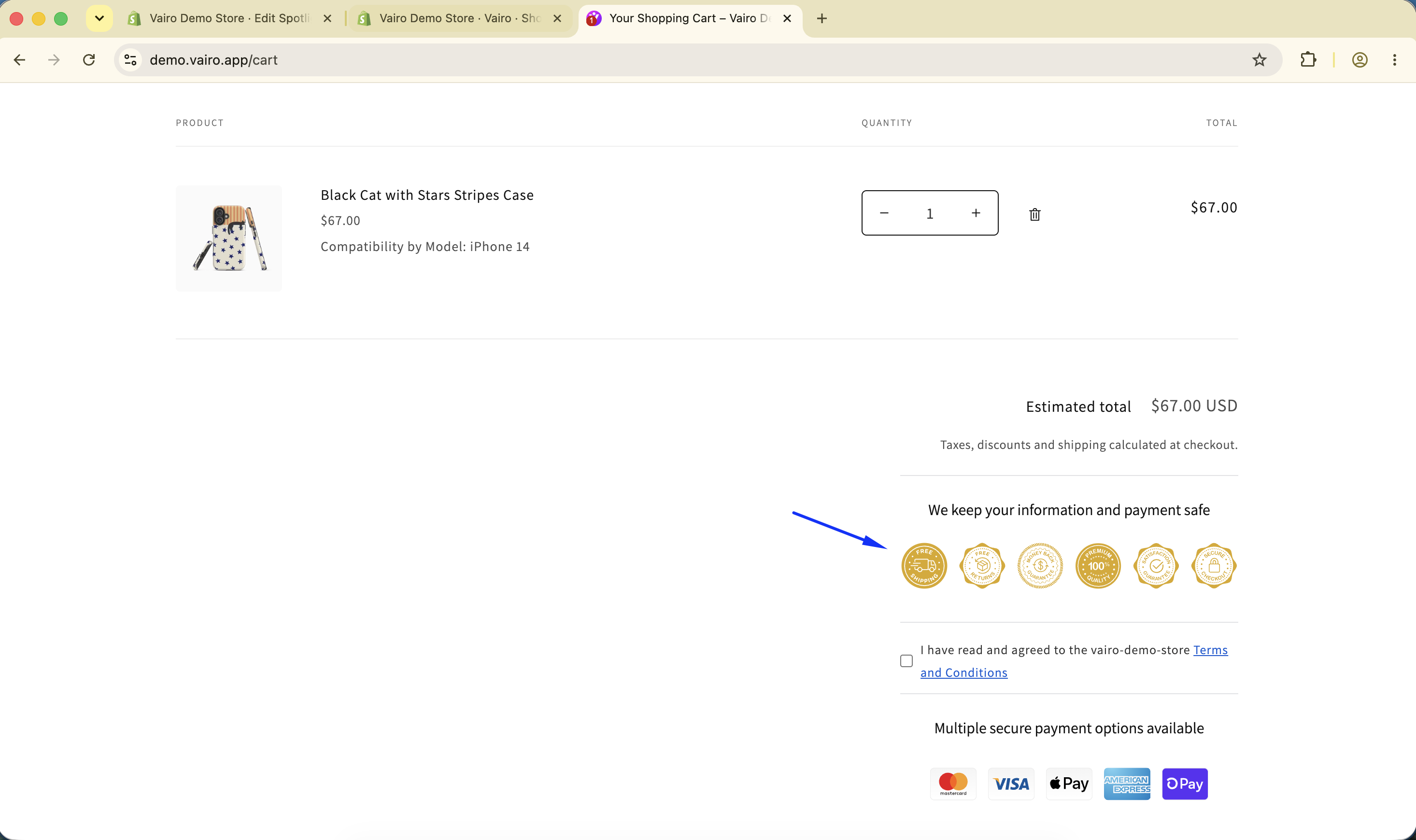
Task: Open the phone case product thumbnail
Action: tap(228, 238)
